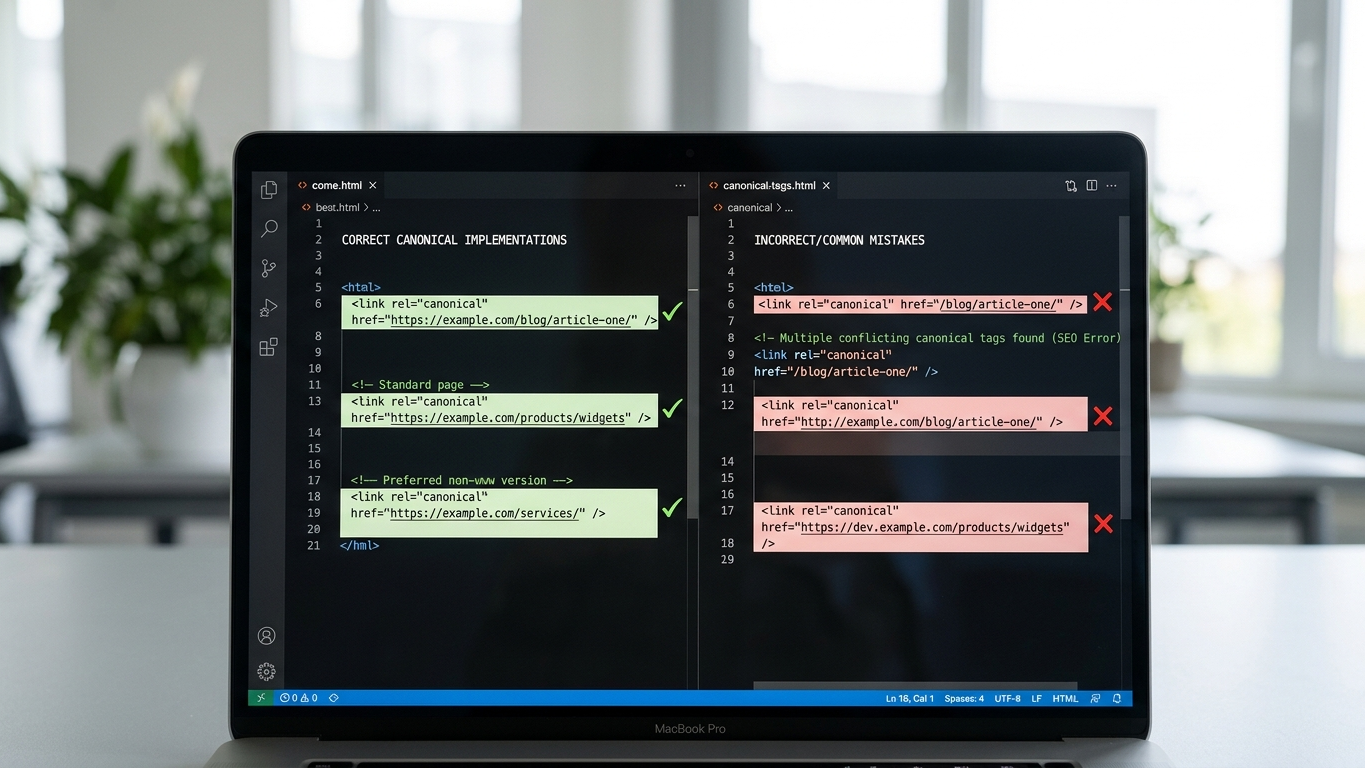
Task: Open More Actions menu of right editor group
Action: 1111,185
